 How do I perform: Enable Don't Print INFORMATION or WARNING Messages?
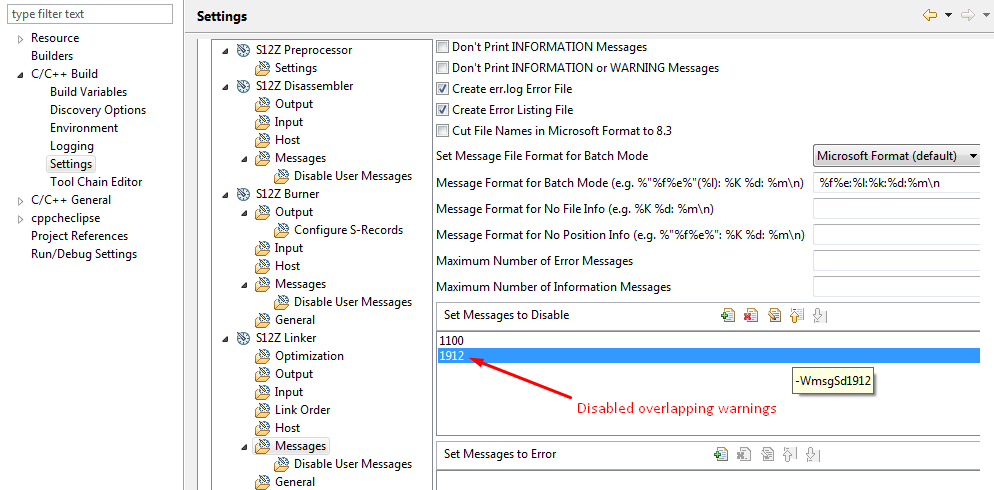tap(442, 68)
